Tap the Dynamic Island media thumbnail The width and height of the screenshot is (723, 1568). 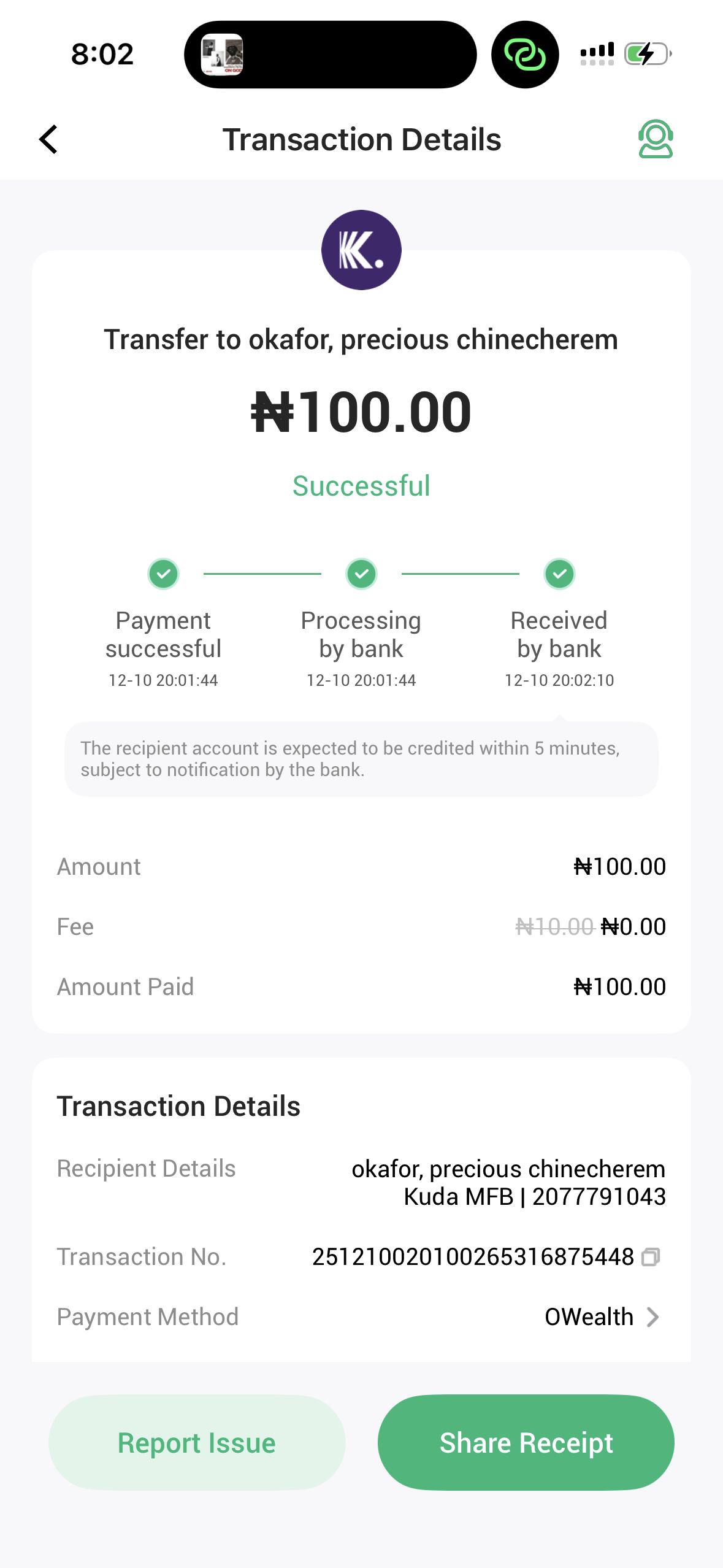[x=222, y=55]
